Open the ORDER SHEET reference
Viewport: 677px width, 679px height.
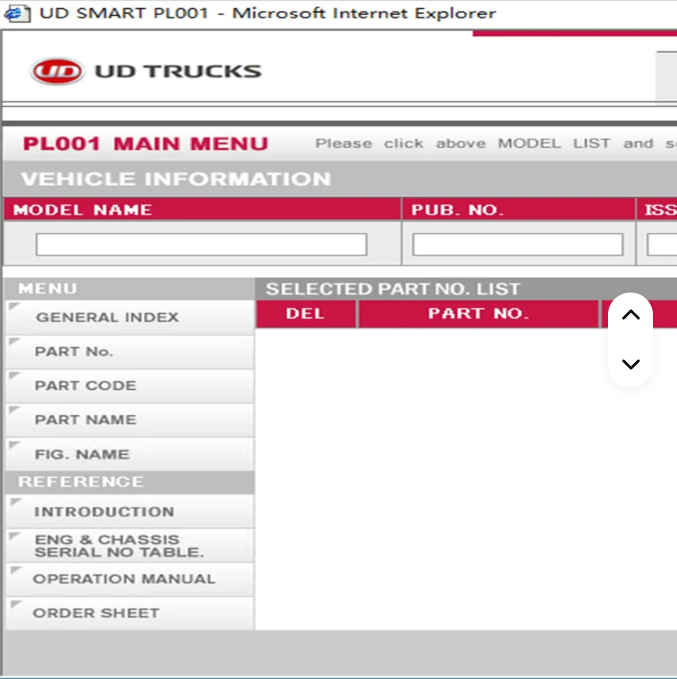130,613
